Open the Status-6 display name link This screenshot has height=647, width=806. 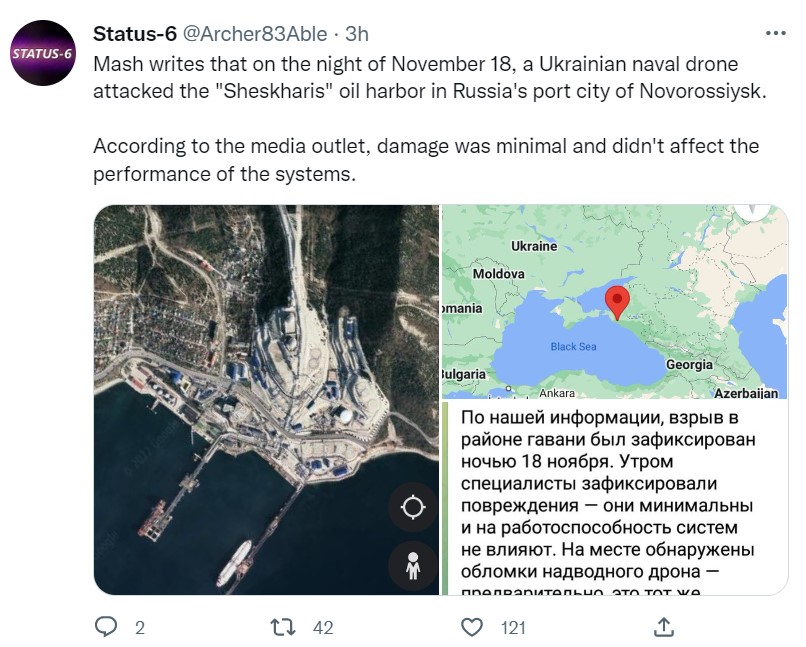coord(134,33)
